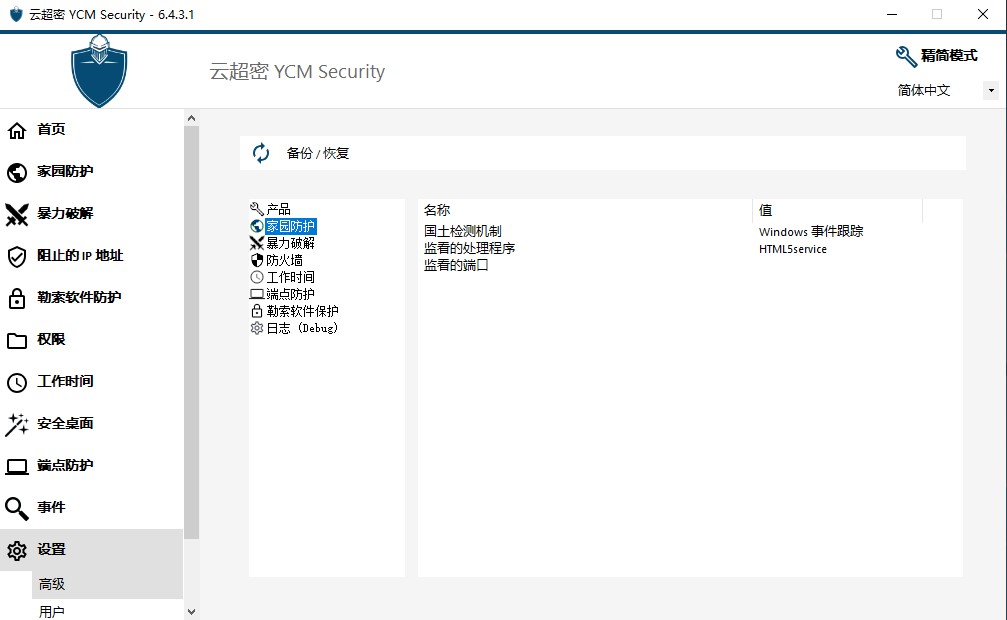This screenshot has height=620, width=1007.
Task: Click the globe icon in the settings tree
Action: click(x=257, y=226)
